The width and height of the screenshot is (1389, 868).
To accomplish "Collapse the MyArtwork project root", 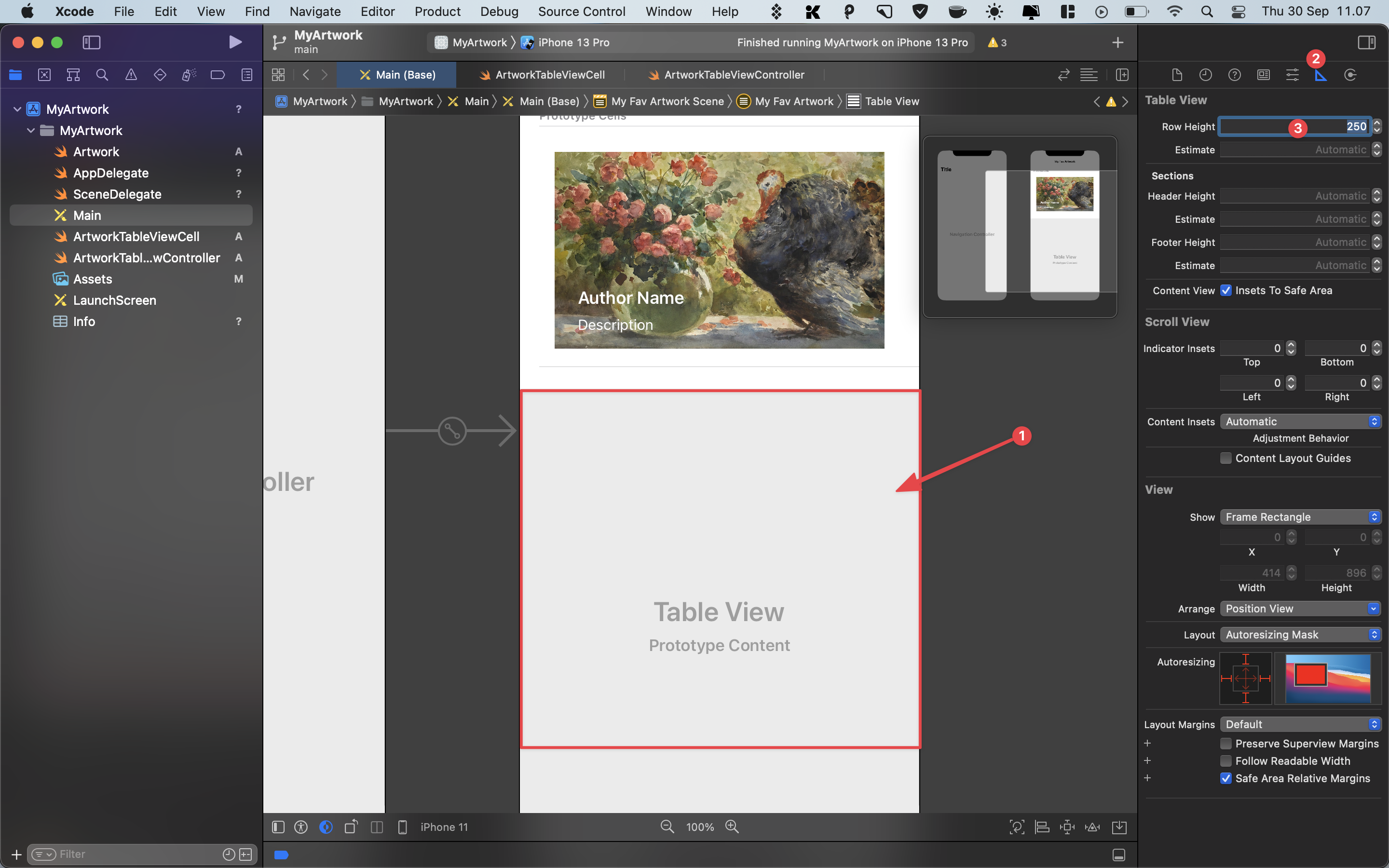I will click(x=17, y=109).
